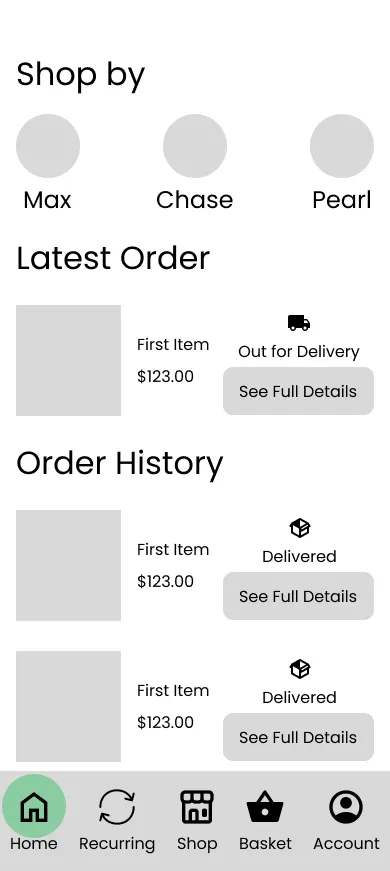390x871 pixels.
Task: Go to the Account profile icon
Action: click(x=346, y=807)
